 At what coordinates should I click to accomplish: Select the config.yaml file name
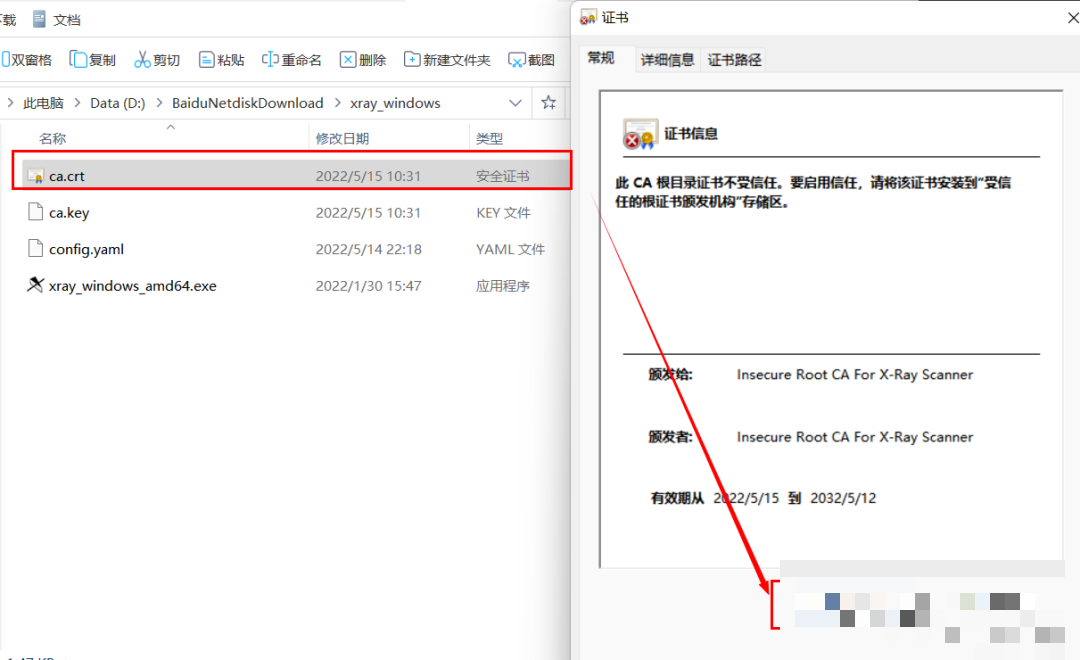coord(86,249)
